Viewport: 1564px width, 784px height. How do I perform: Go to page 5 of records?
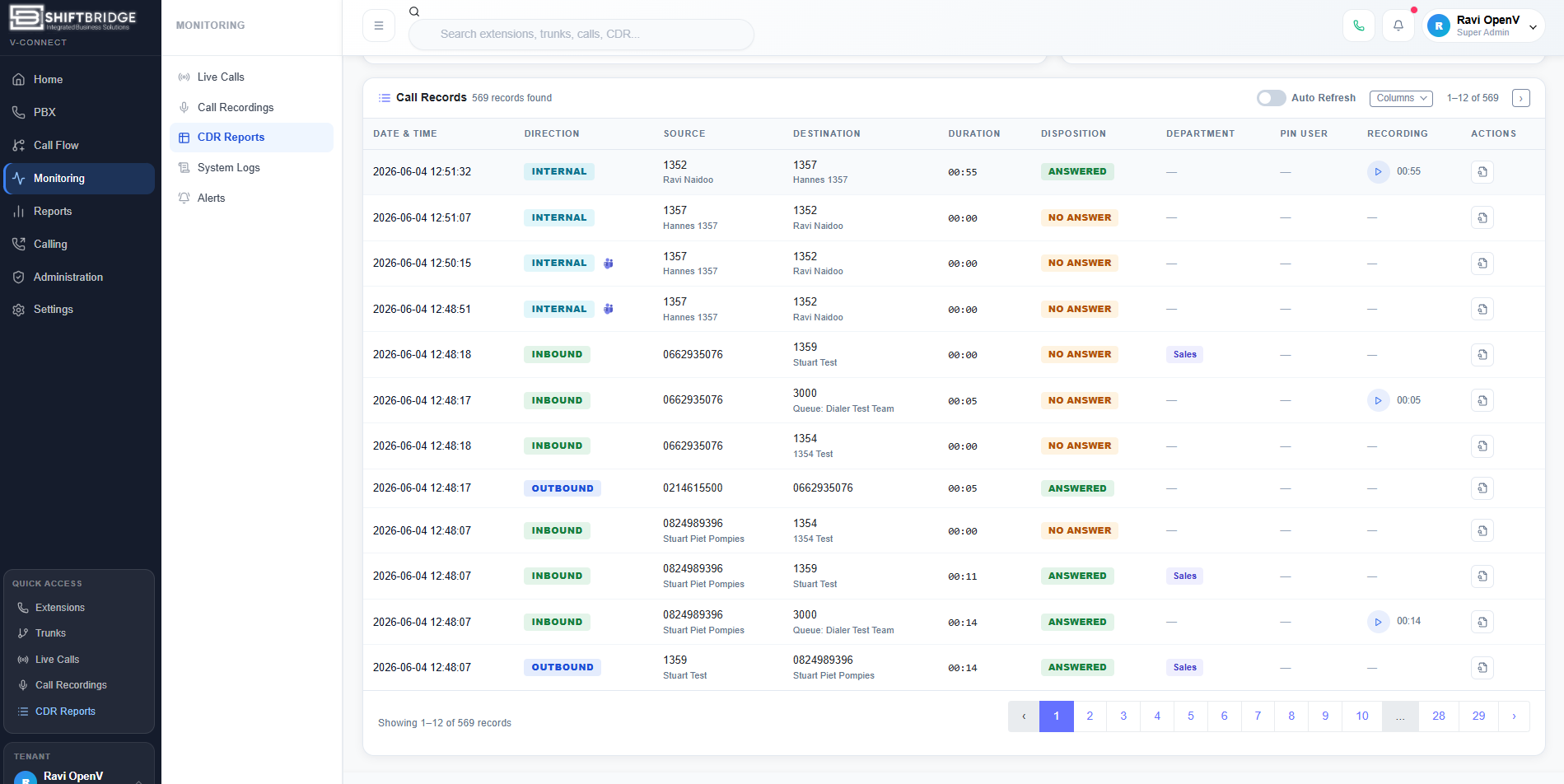1191,716
